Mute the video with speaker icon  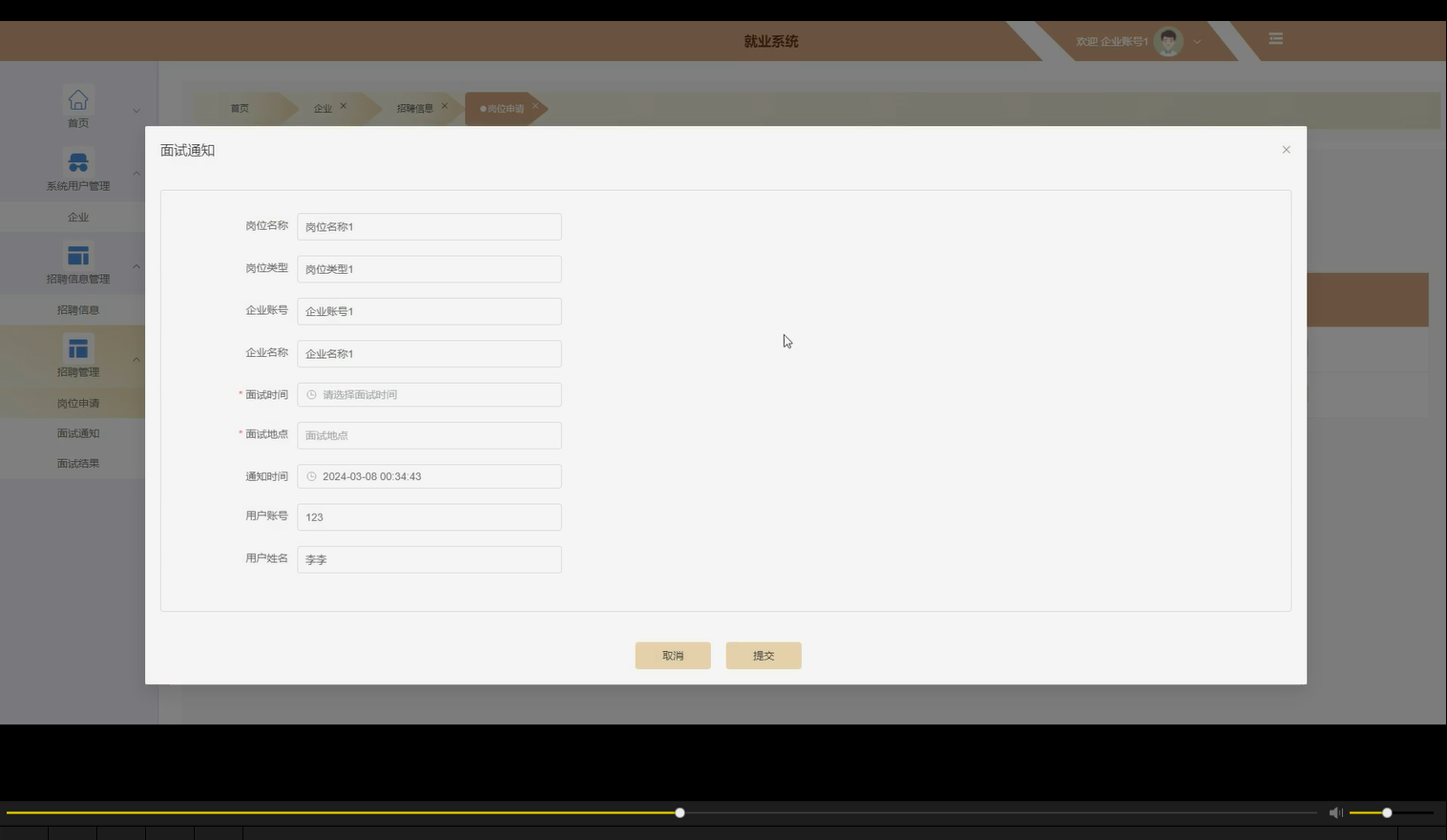pyautogui.click(x=1335, y=813)
